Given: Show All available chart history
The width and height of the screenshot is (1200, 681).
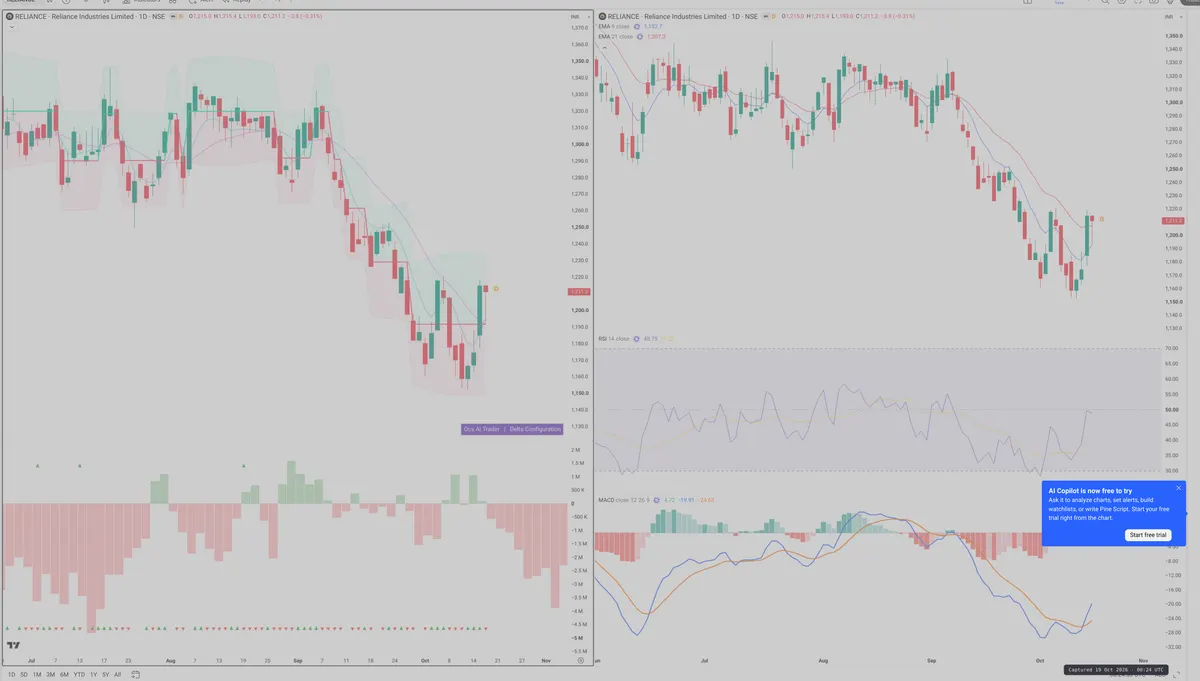Looking at the screenshot, I should [x=117, y=675].
